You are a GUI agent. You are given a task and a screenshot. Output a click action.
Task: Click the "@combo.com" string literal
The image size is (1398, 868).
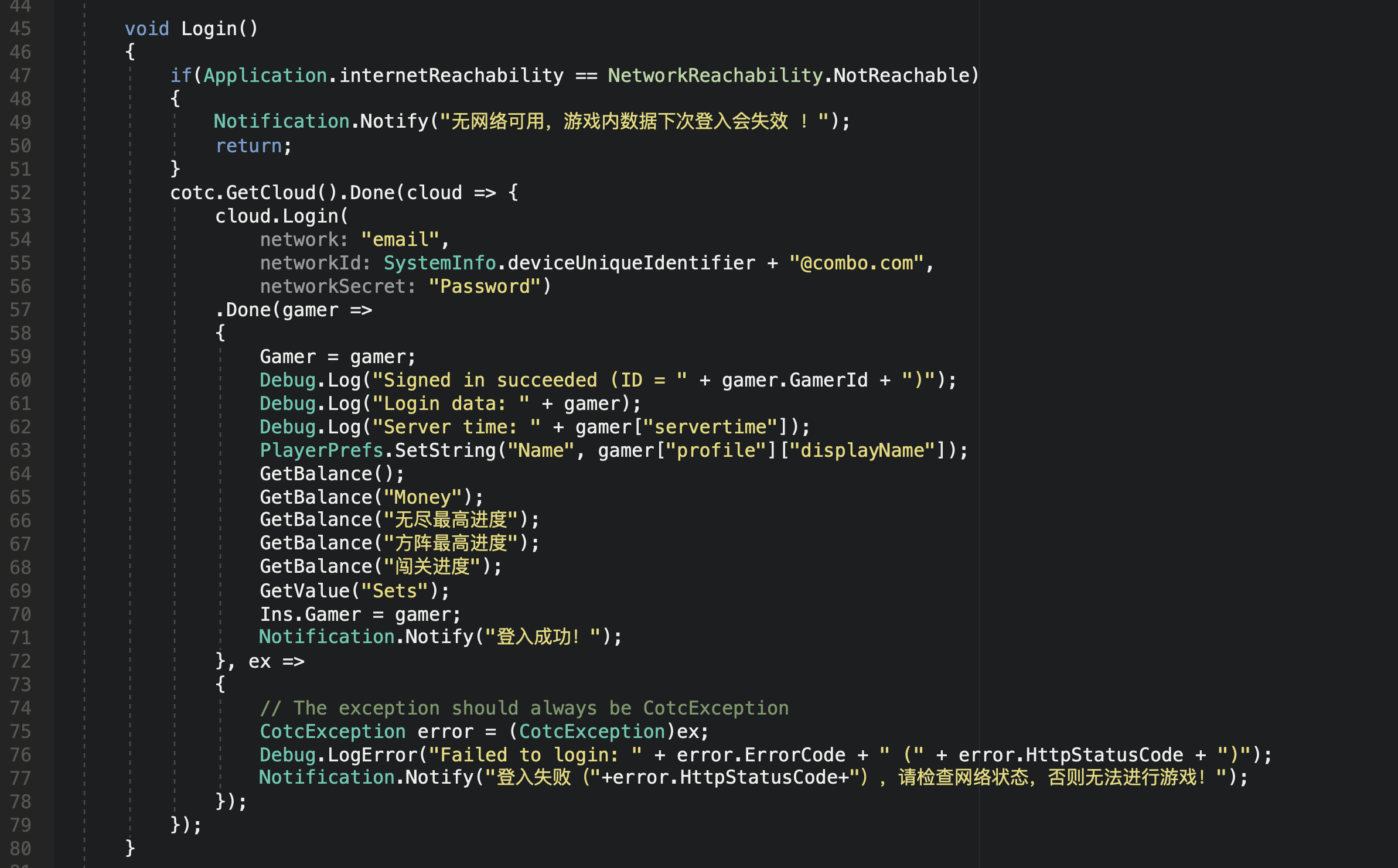click(857, 263)
